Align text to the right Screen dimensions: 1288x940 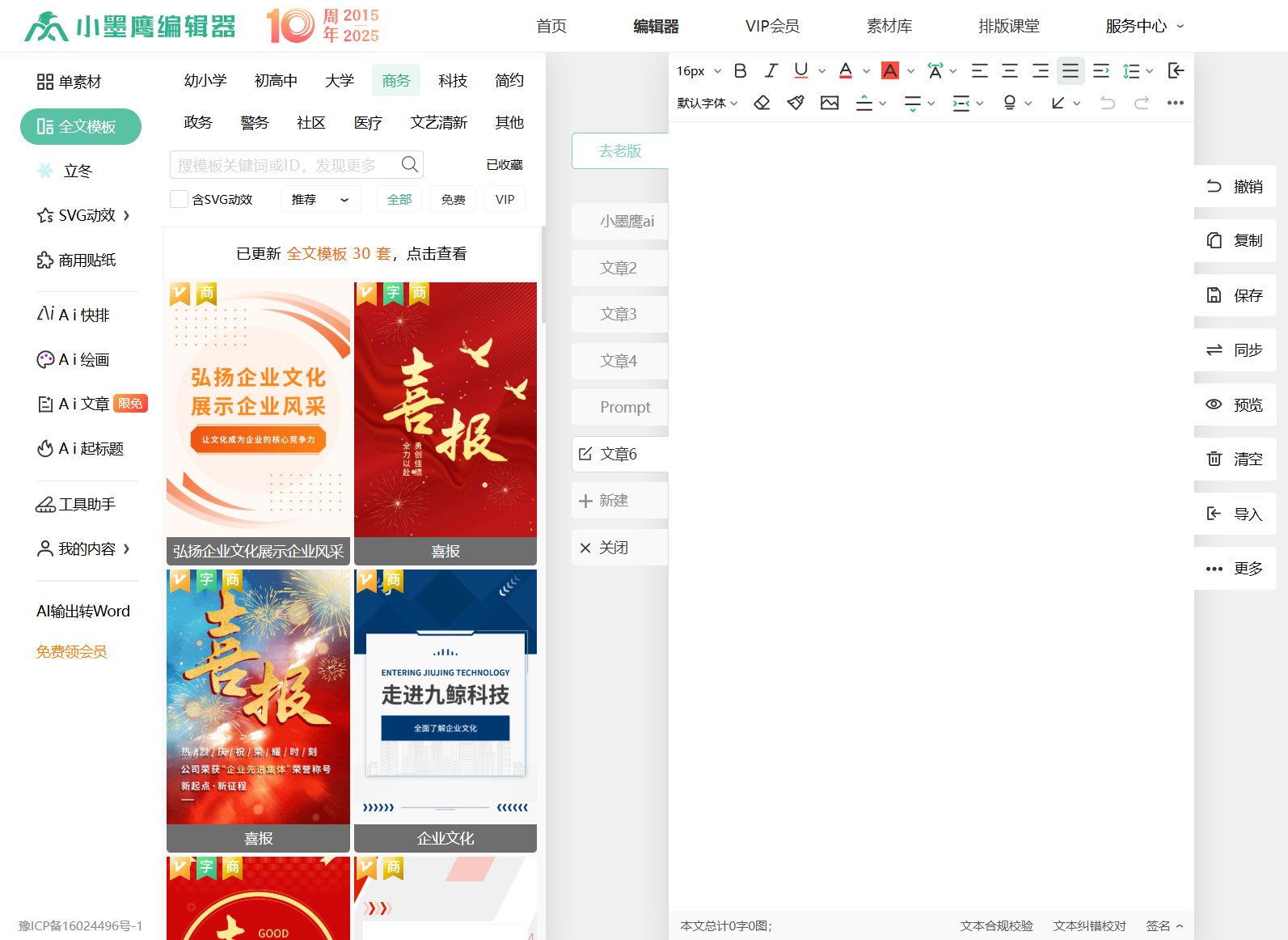pyautogui.click(x=1040, y=70)
